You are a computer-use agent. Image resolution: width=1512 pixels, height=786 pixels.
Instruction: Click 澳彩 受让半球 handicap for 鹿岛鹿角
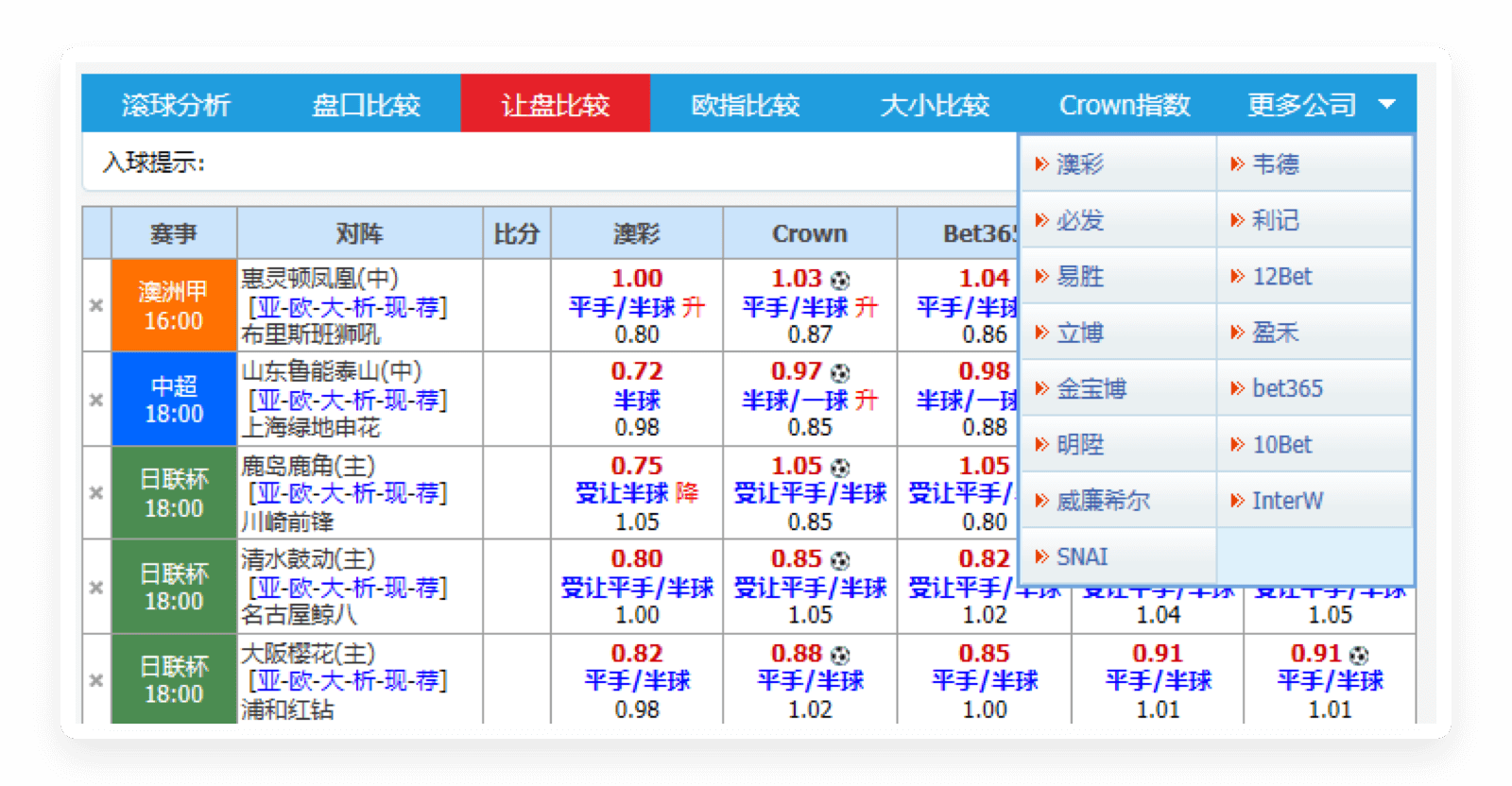click(x=622, y=493)
